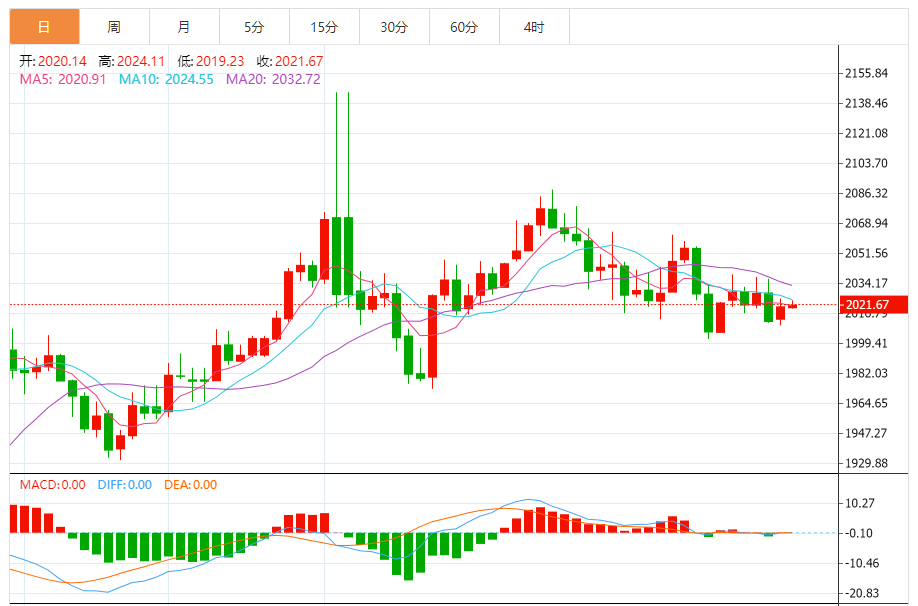Click the 2103.70 price axis label

pyautogui.click(x=866, y=163)
